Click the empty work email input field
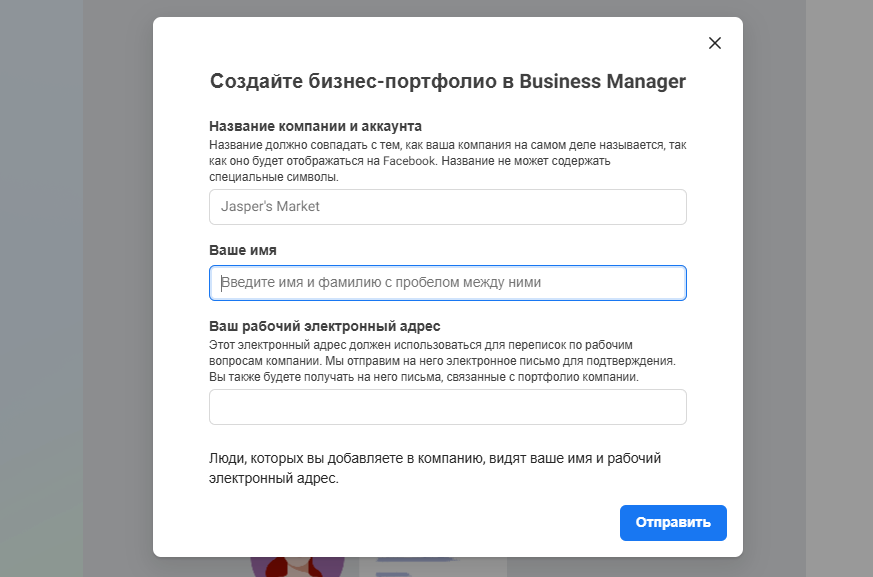 pos(447,407)
